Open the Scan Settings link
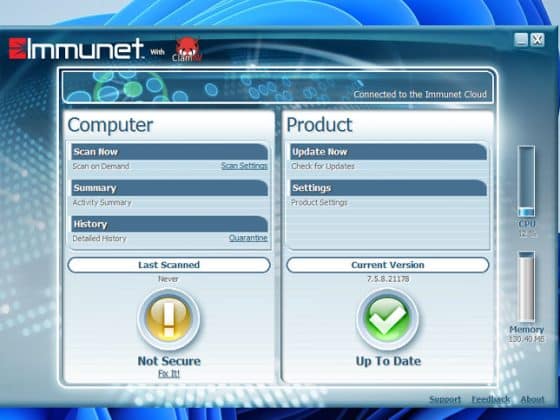The height and width of the screenshot is (420, 560). pyautogui.click(x=244, y=166)
